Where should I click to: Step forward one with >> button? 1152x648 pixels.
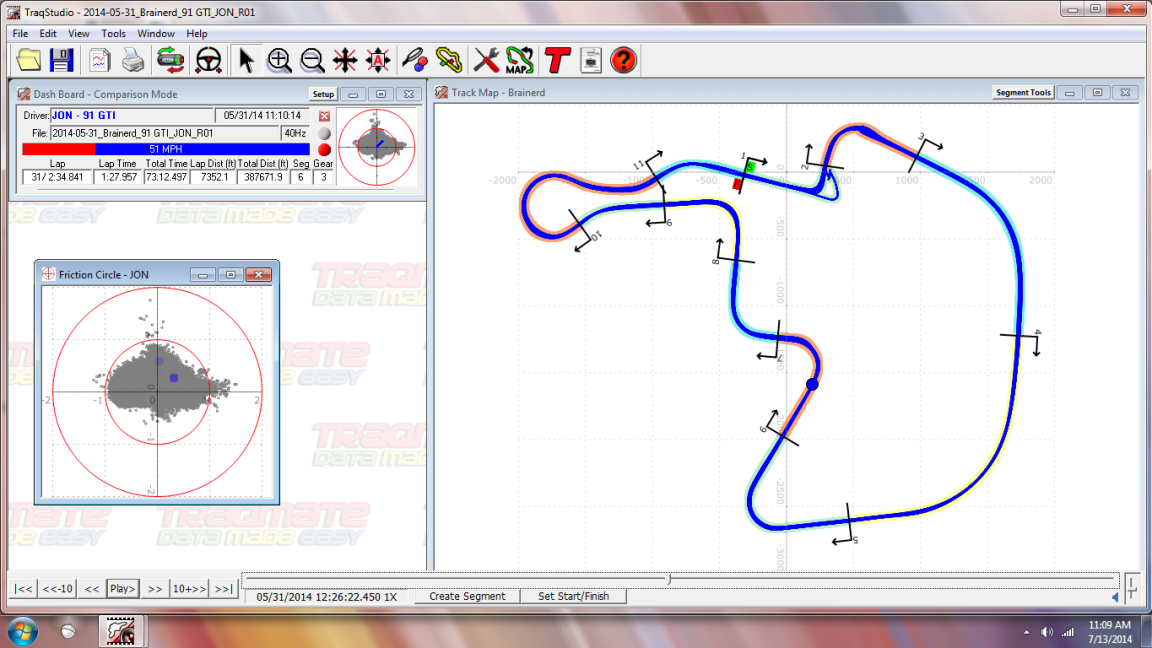coord(155,588)
